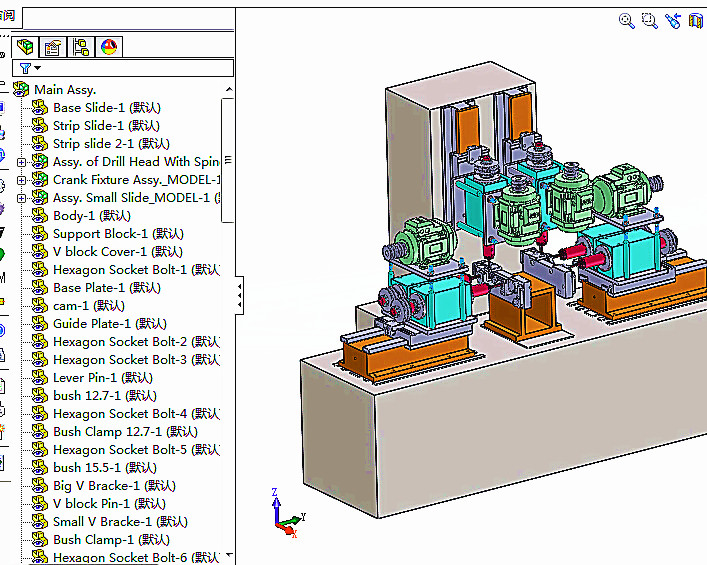This screenshot has width=707, height=565.
Task: Click the feature tree scroll up arrow
Action: point(229,90)
